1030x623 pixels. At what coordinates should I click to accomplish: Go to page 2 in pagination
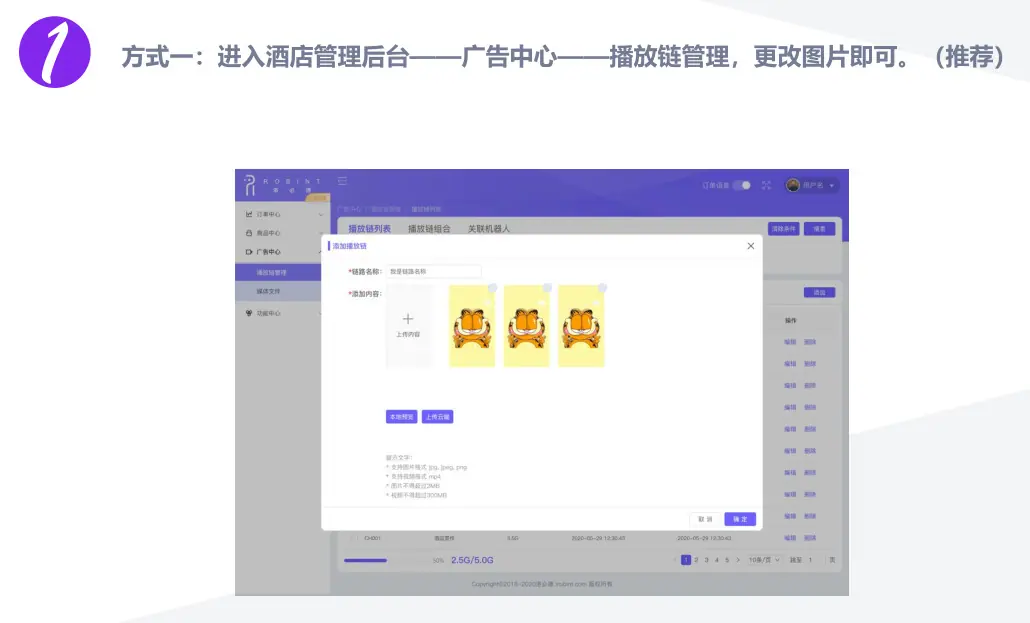696,560
